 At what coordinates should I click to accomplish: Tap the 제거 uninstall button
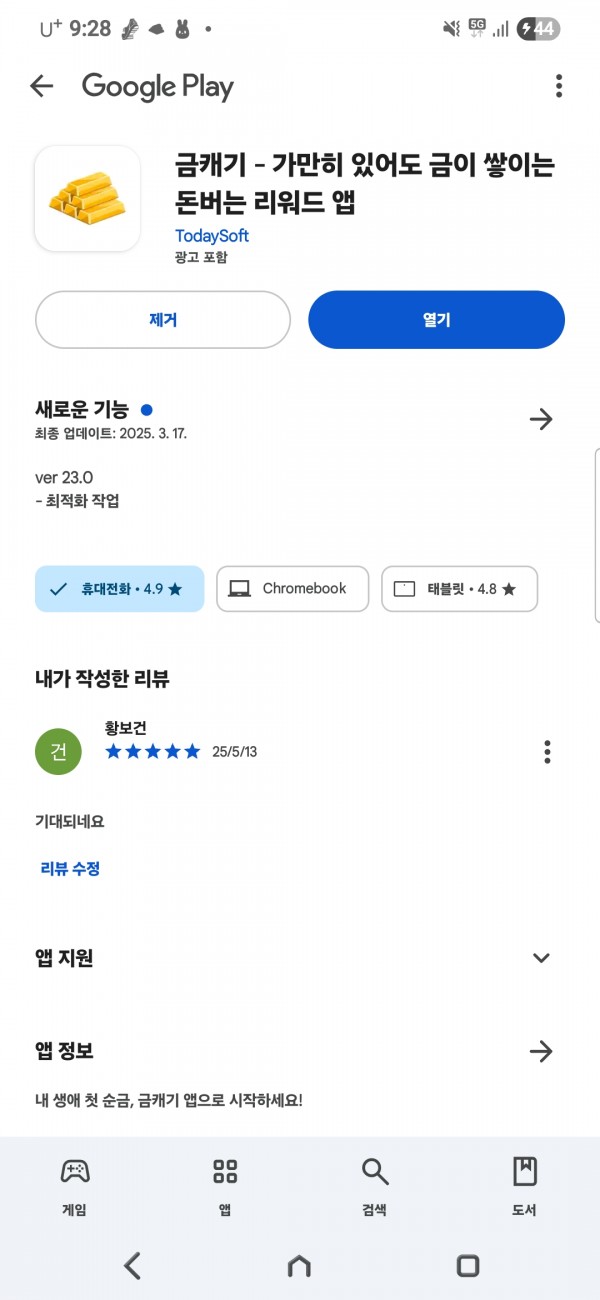pos(163,320)
